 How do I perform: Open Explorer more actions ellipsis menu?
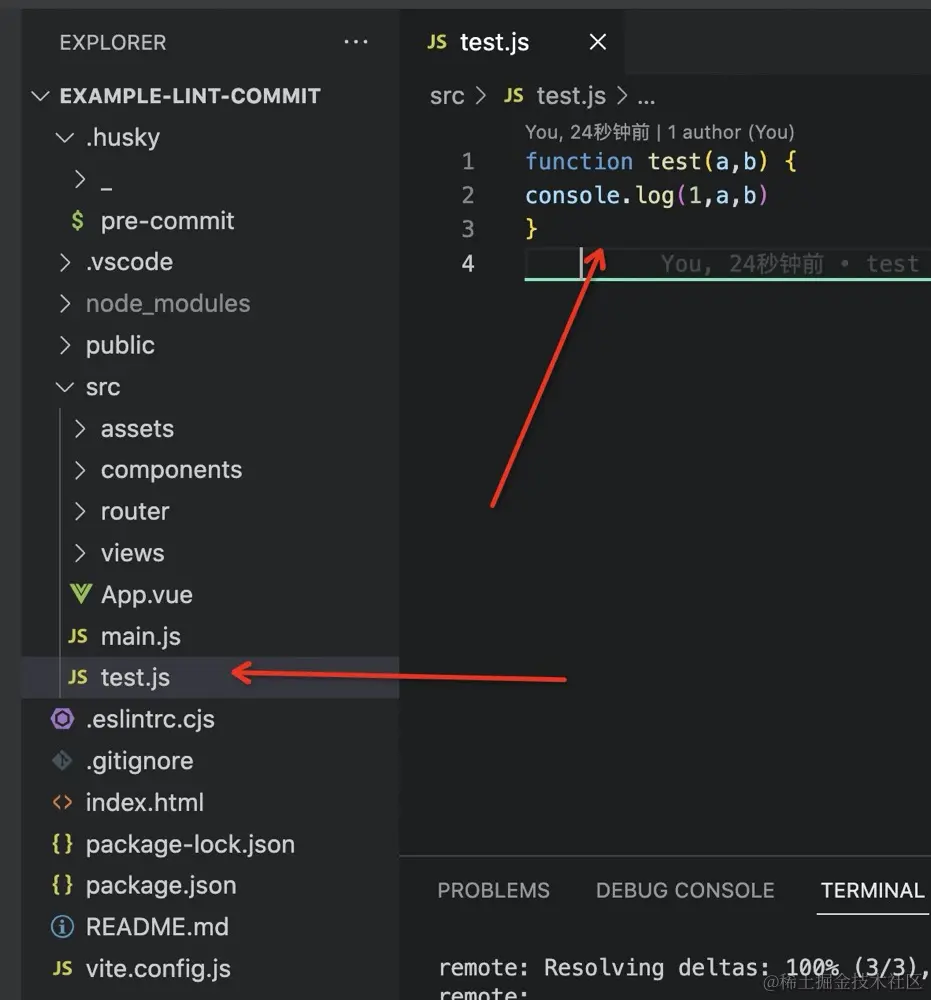click(x=355, y=42)
